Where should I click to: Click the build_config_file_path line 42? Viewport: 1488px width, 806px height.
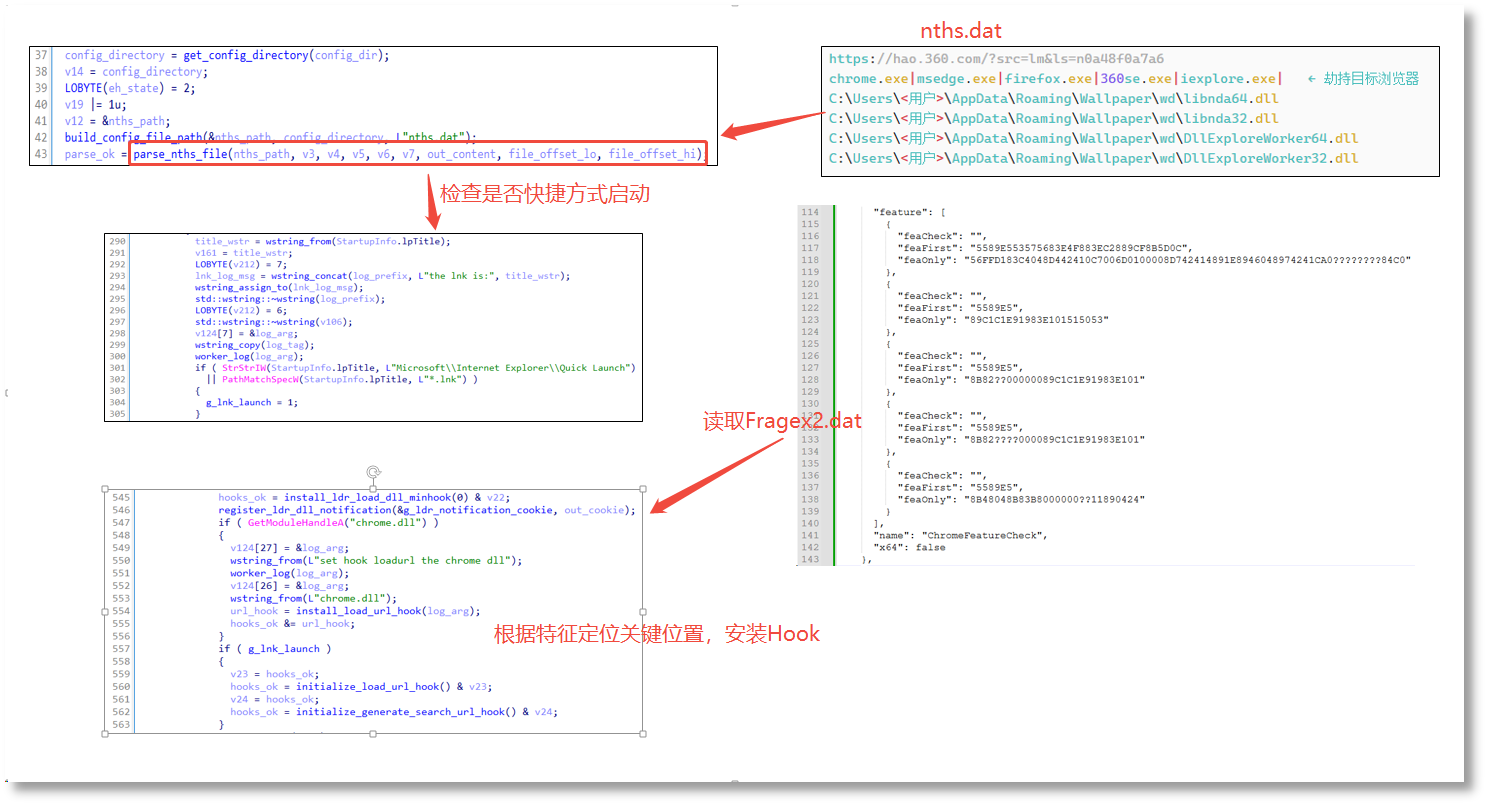point(271,137)
